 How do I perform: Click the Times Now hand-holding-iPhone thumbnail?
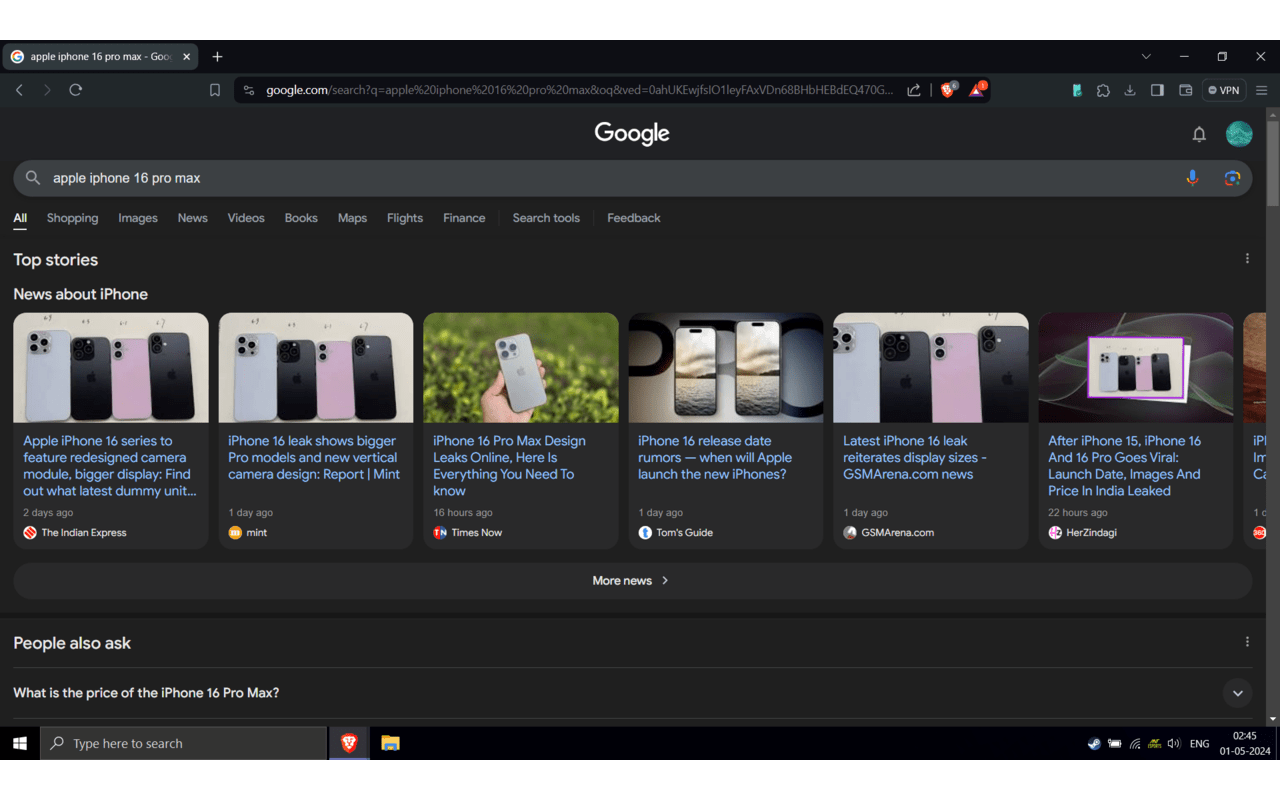click(521, 368)
